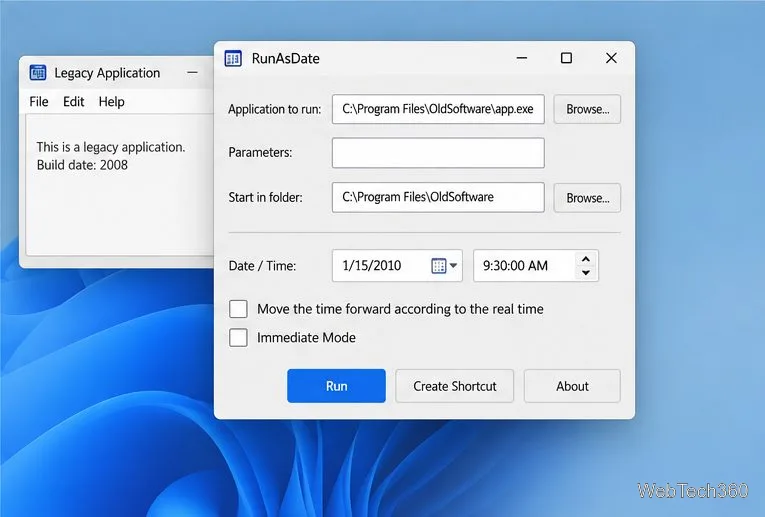Click the 'Parameters:' label
Image resolution: width=765 pixels, height=517 pixels.
[x=260, y=153]
